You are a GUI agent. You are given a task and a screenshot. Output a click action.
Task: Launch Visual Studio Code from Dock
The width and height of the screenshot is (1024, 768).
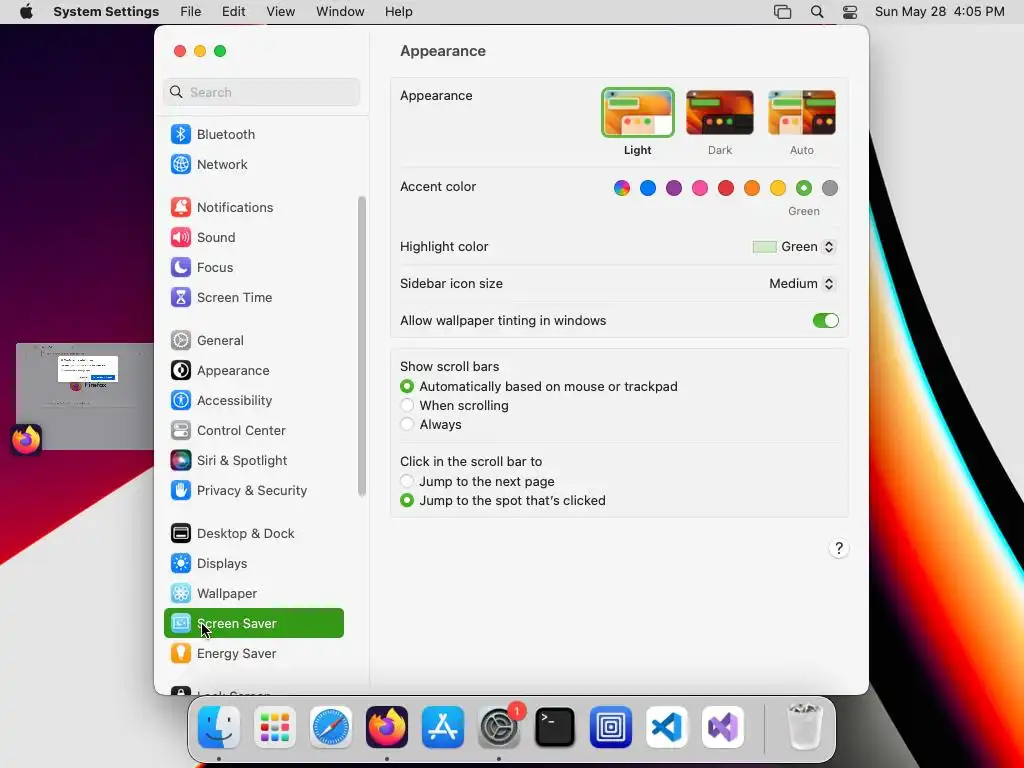(x=667, y=727)
